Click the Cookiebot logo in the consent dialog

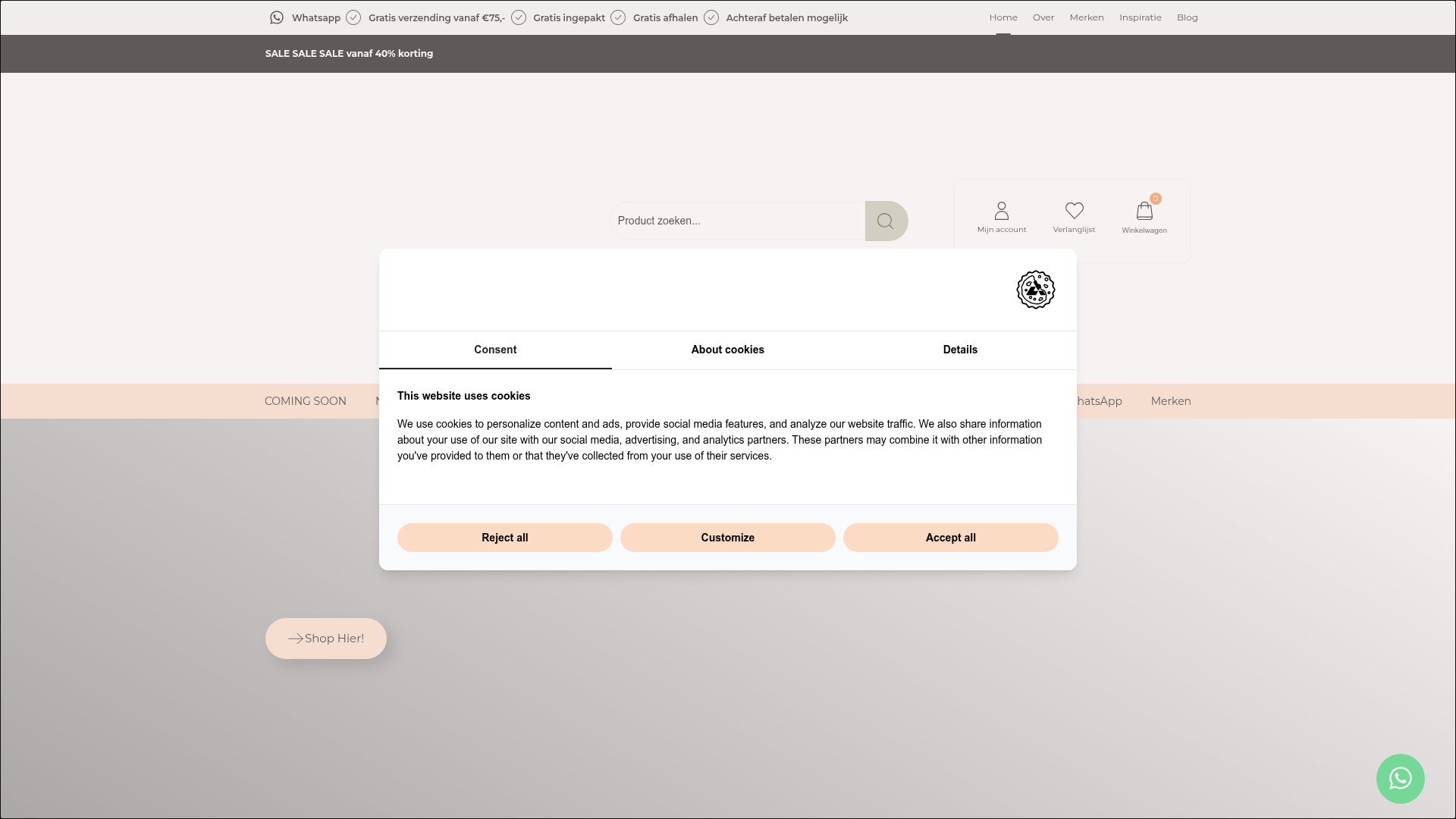[x=1036, y=290]
